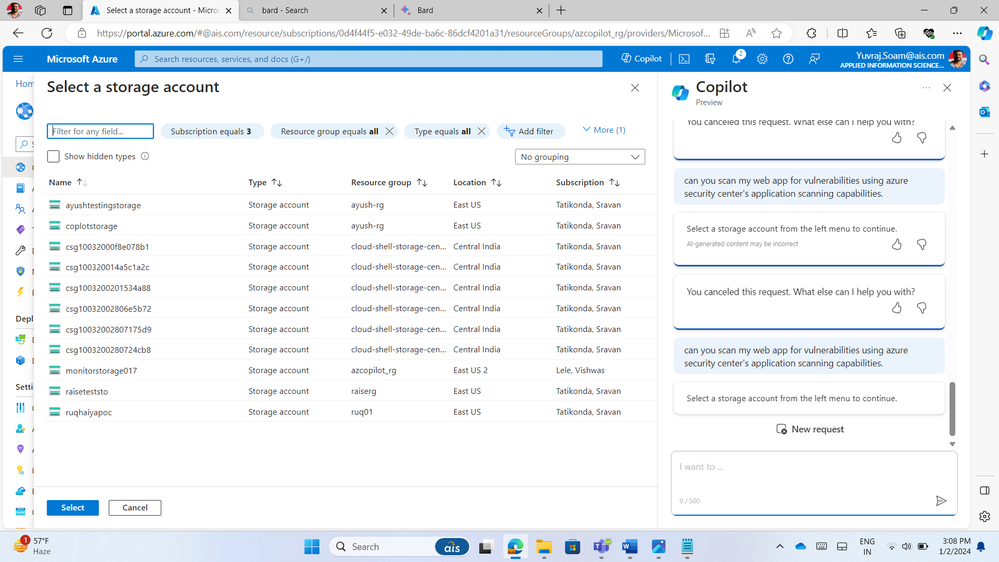Open the Windows Start menu
The image size is (999, 562).
coord(312,547)
